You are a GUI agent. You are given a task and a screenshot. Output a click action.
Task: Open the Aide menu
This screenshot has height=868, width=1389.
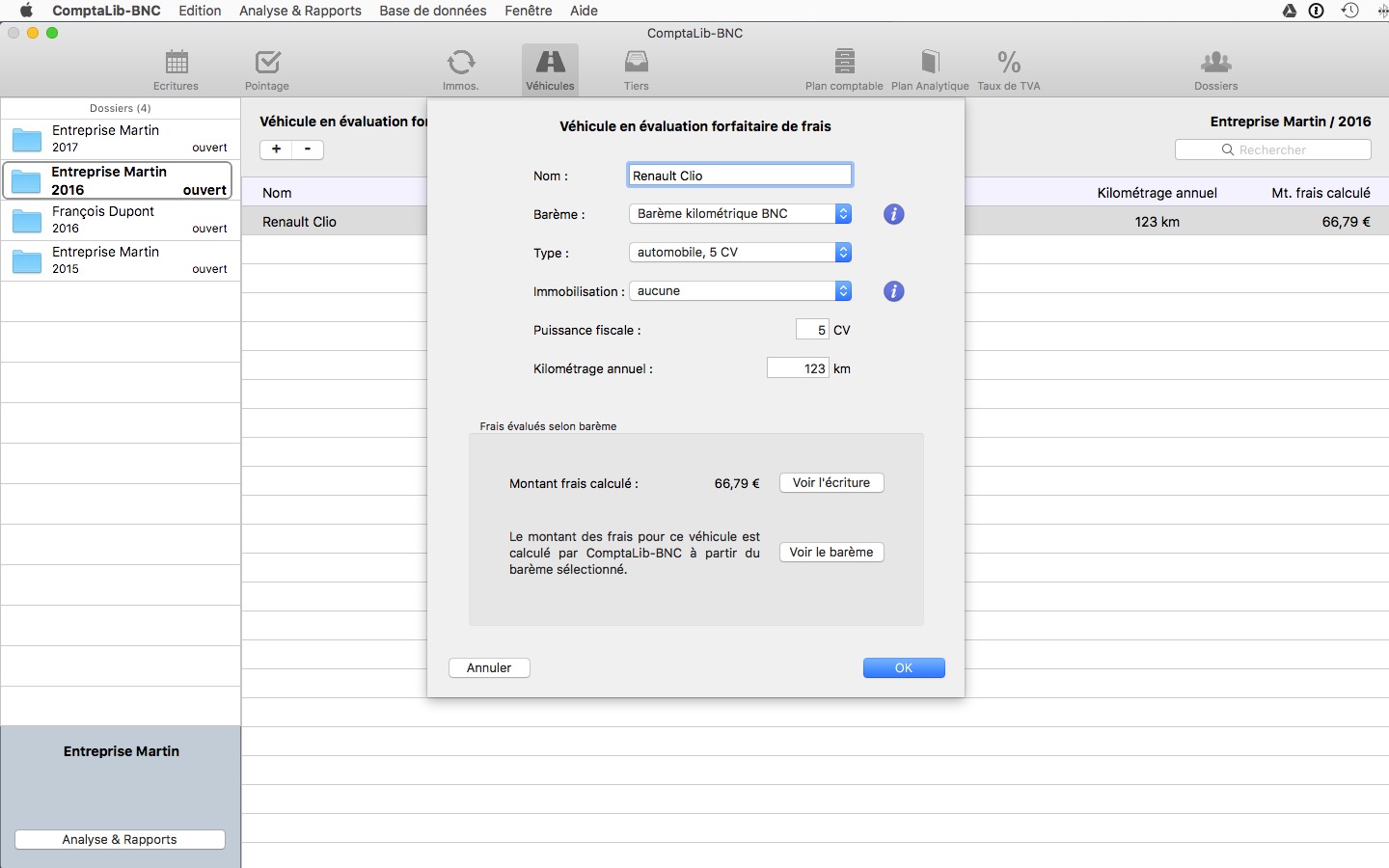pyautogui.click(x=584, y=11)
